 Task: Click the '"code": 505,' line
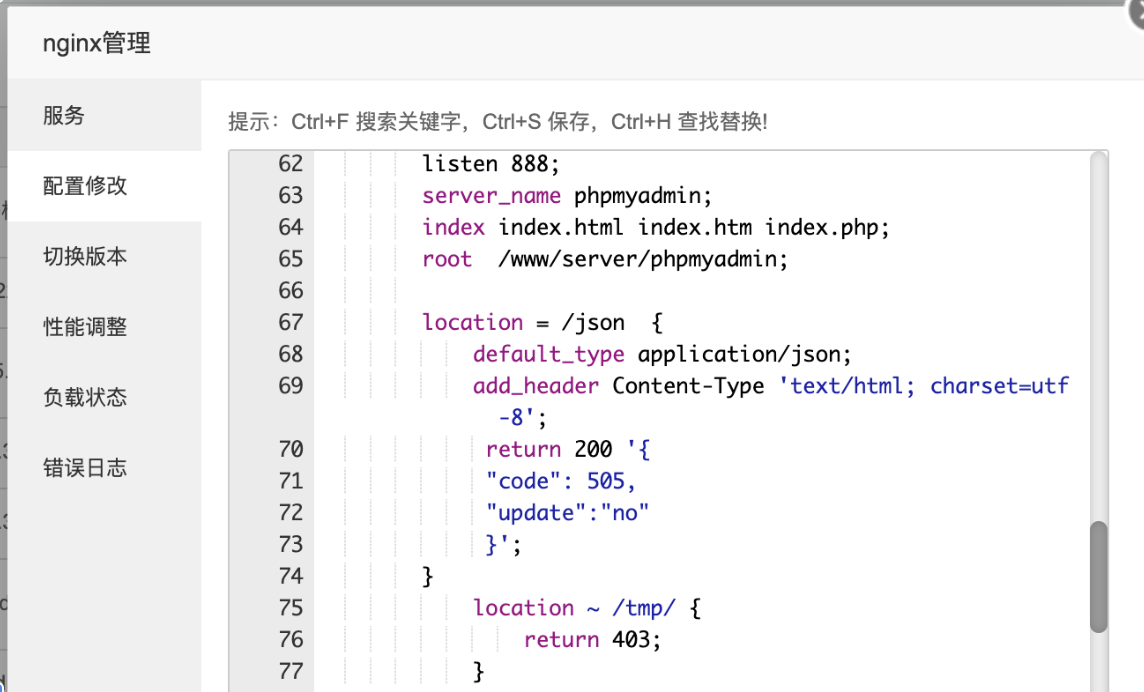[560, 481]
